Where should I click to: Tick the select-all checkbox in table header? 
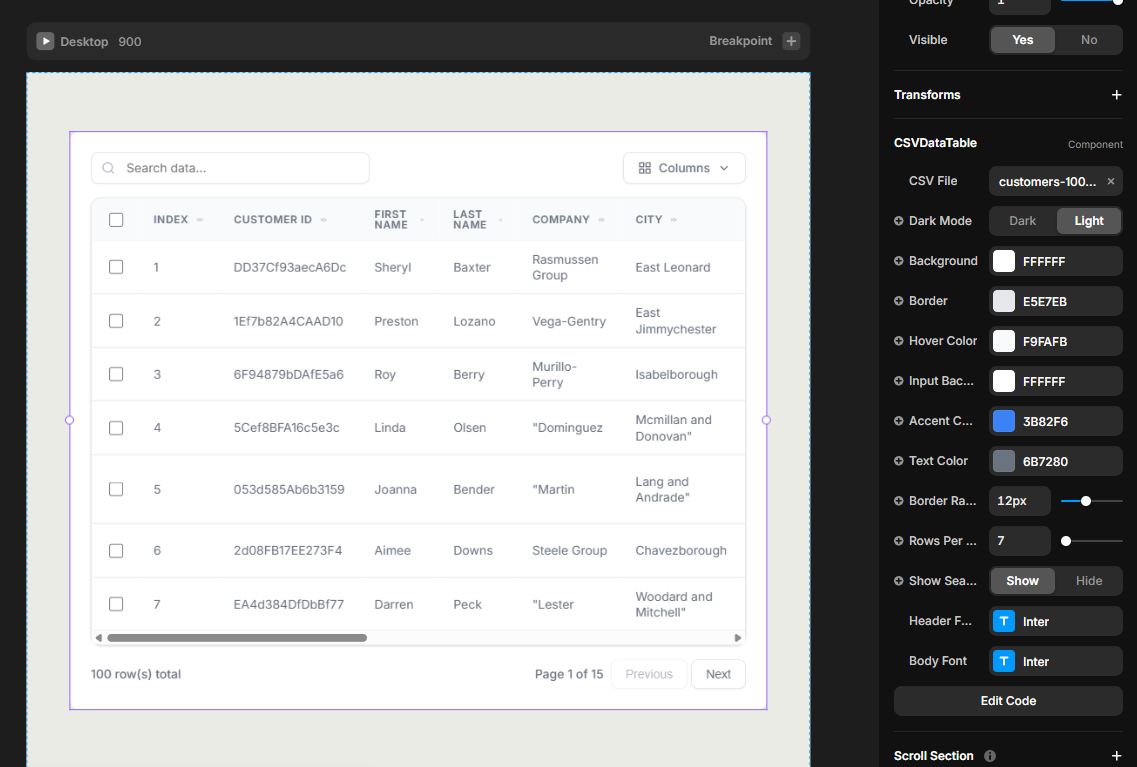[x=116, y=220]
